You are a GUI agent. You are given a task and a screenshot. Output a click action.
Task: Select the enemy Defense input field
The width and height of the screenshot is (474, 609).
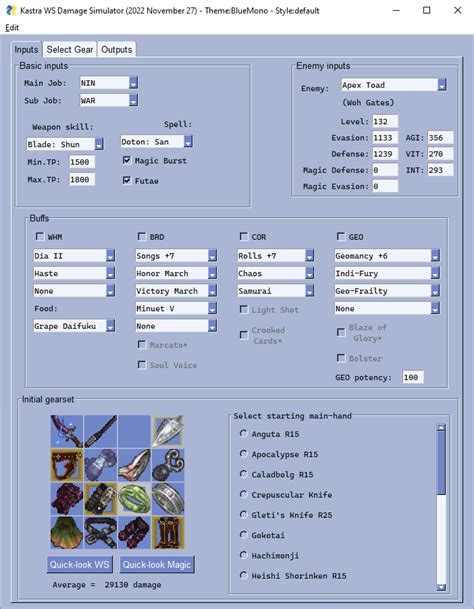(385, 154)
